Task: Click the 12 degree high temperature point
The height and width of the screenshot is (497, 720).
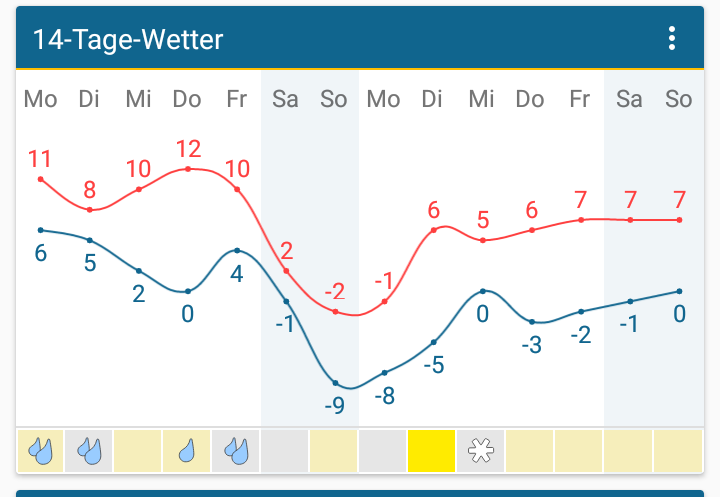Action: pyautogui.click(x=188, y=169)
